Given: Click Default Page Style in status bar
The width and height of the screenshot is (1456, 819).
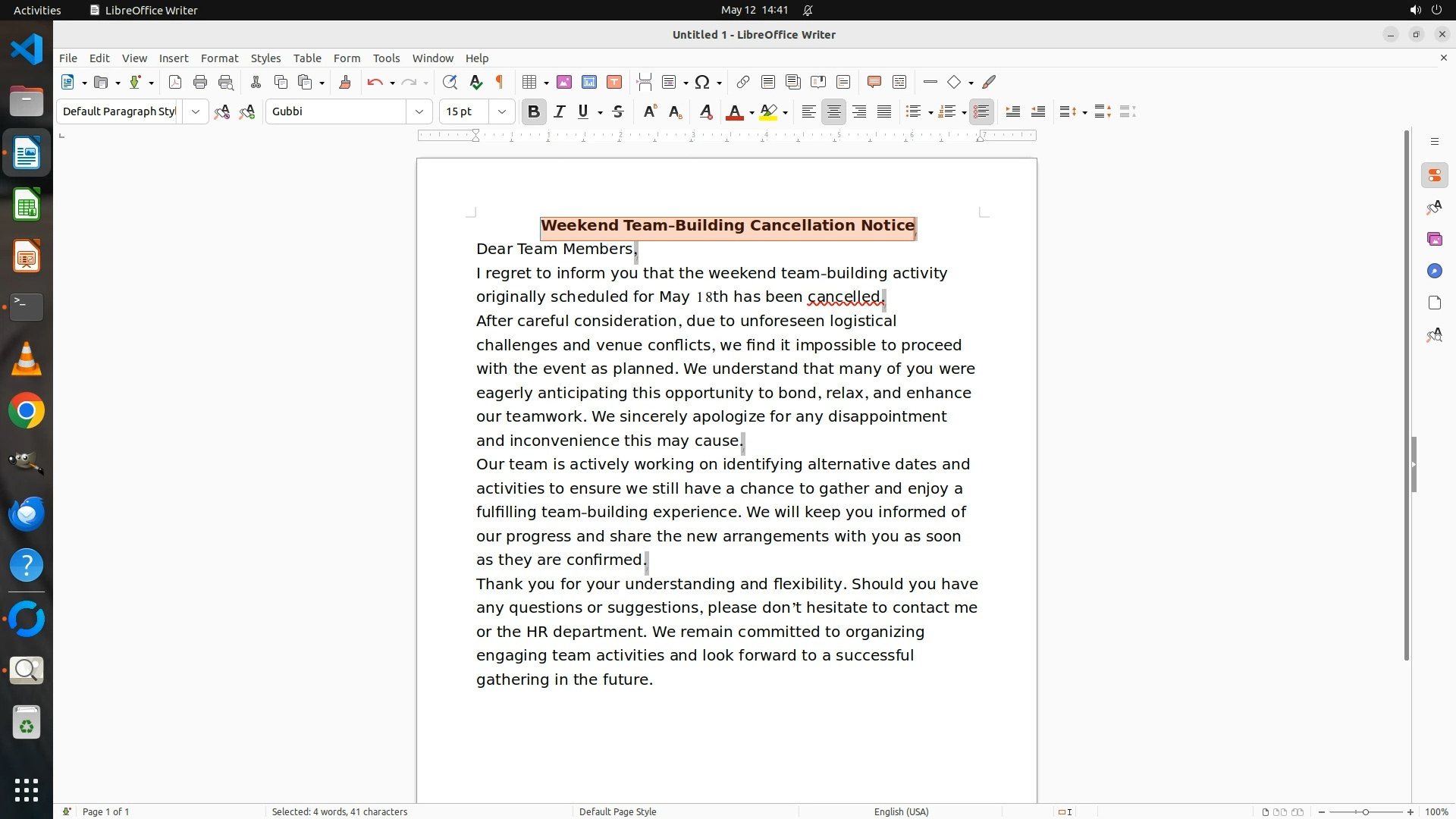Looking at the screenshot, I should tap(617, 811).
